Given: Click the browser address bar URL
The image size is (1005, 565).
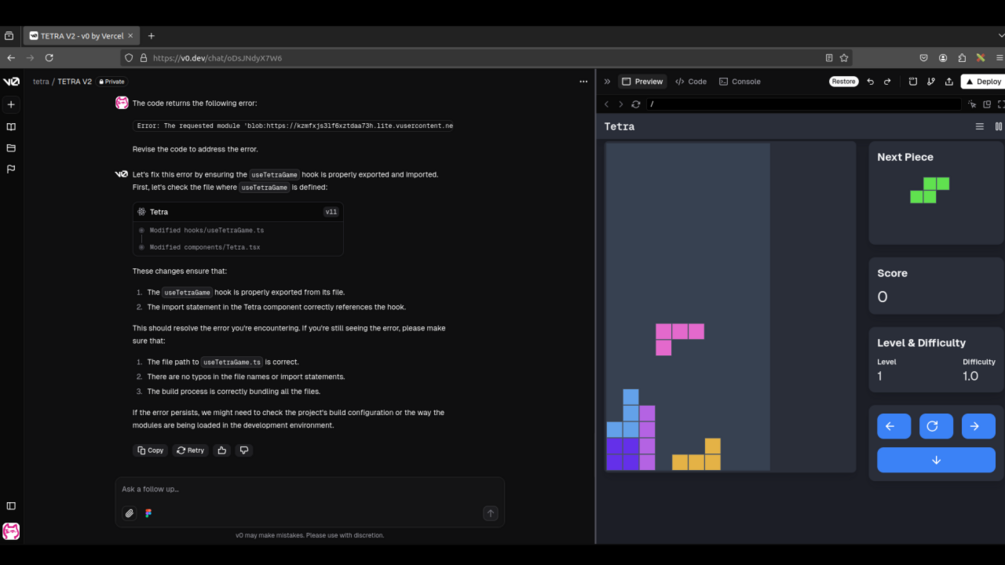Looking at the screenshot, I should (x=217, y=58).
